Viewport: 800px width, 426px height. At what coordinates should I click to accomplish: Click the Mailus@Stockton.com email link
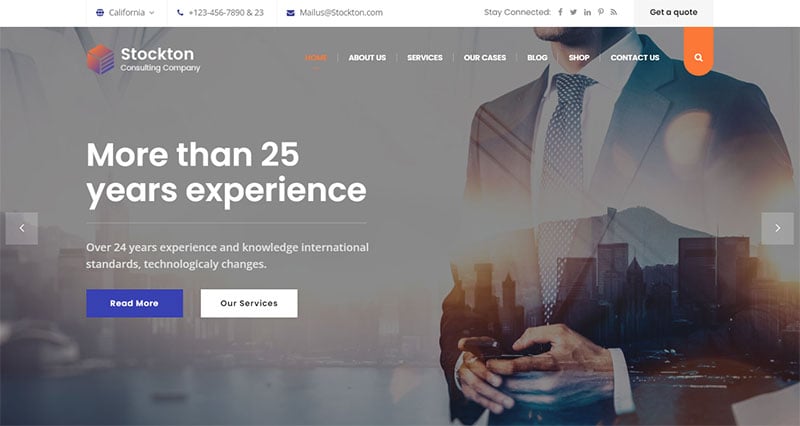[x=341, y=13]
